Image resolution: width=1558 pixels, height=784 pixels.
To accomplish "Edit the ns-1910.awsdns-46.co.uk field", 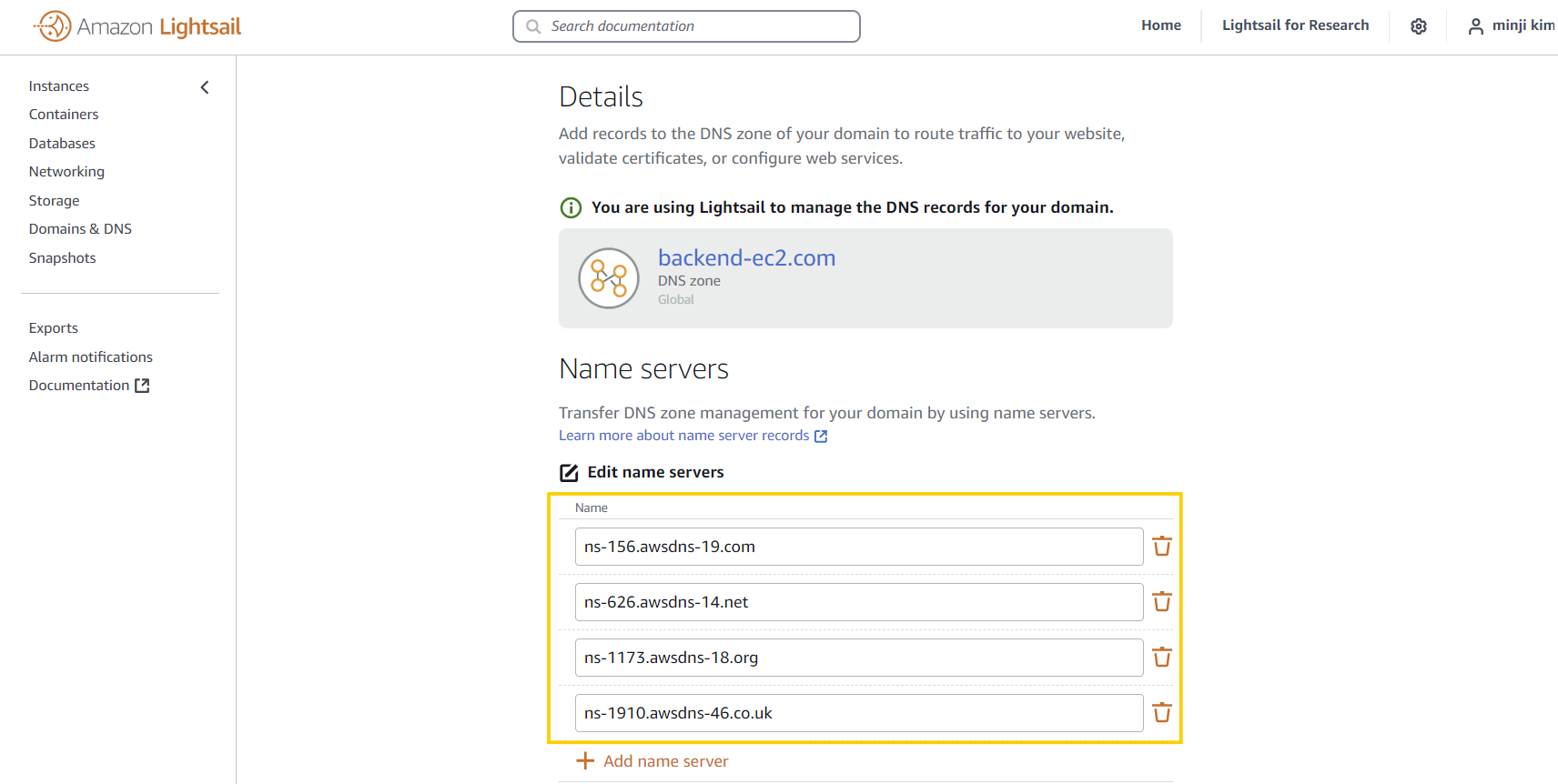I will 859,713.
